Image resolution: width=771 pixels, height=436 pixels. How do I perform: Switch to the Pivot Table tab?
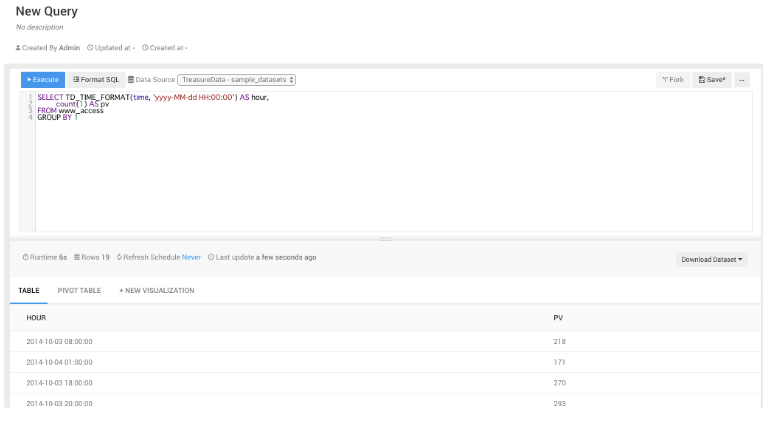[x=79, y=290]
